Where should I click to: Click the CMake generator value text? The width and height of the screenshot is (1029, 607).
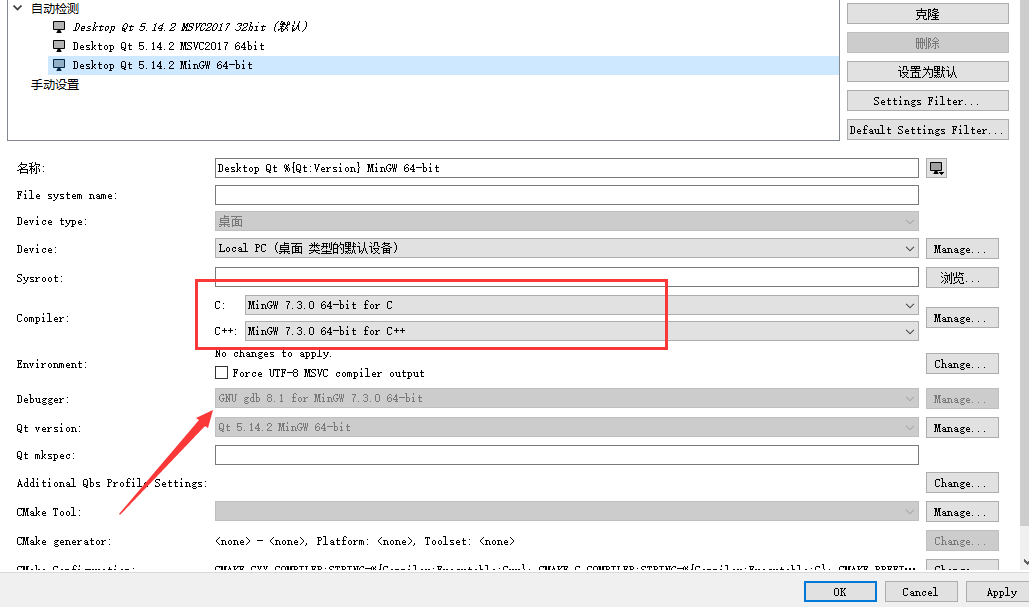(x=365, y=541)
